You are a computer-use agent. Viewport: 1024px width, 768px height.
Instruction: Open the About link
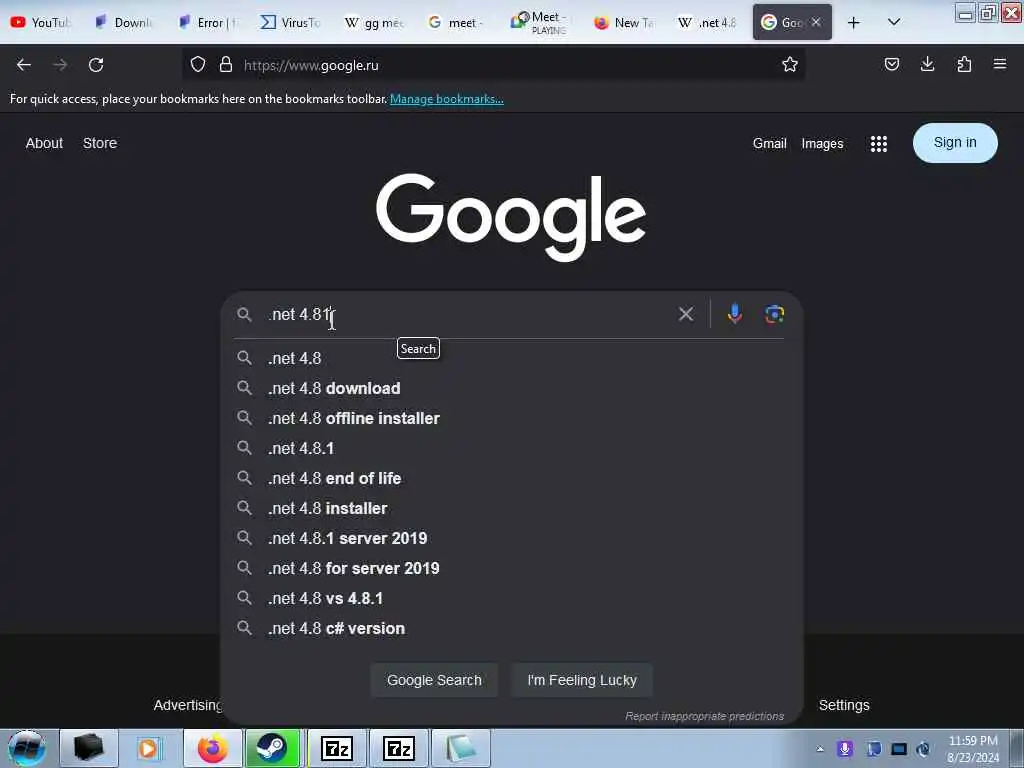pos(44,143)
